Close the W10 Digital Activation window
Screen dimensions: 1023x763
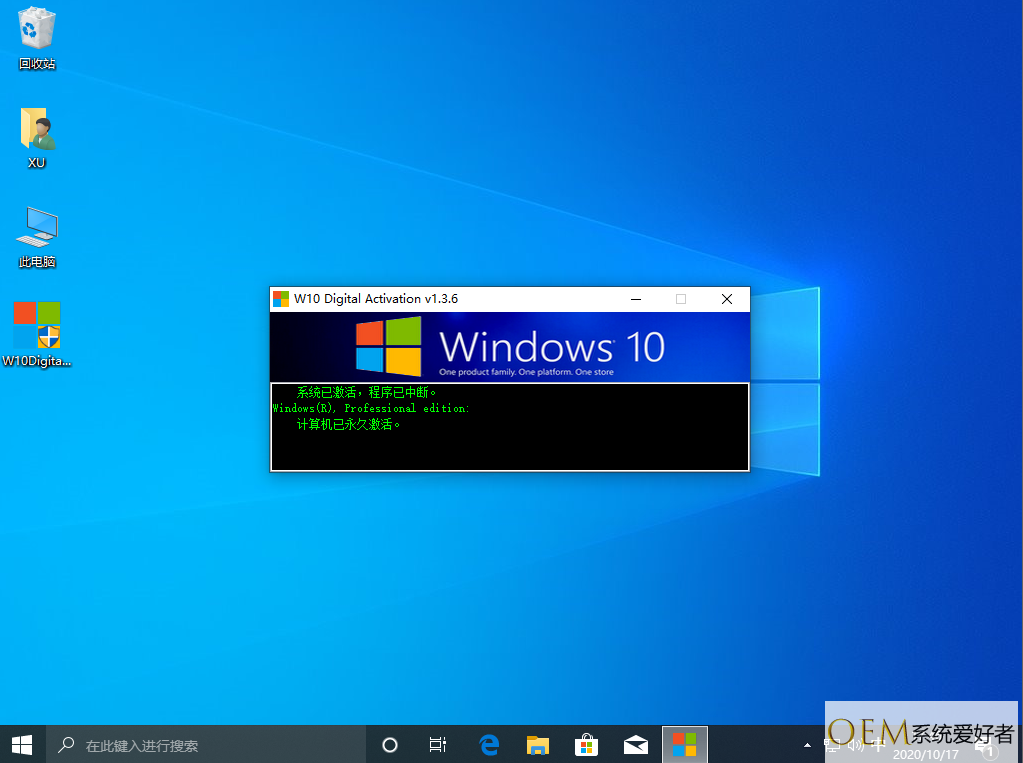727,299
